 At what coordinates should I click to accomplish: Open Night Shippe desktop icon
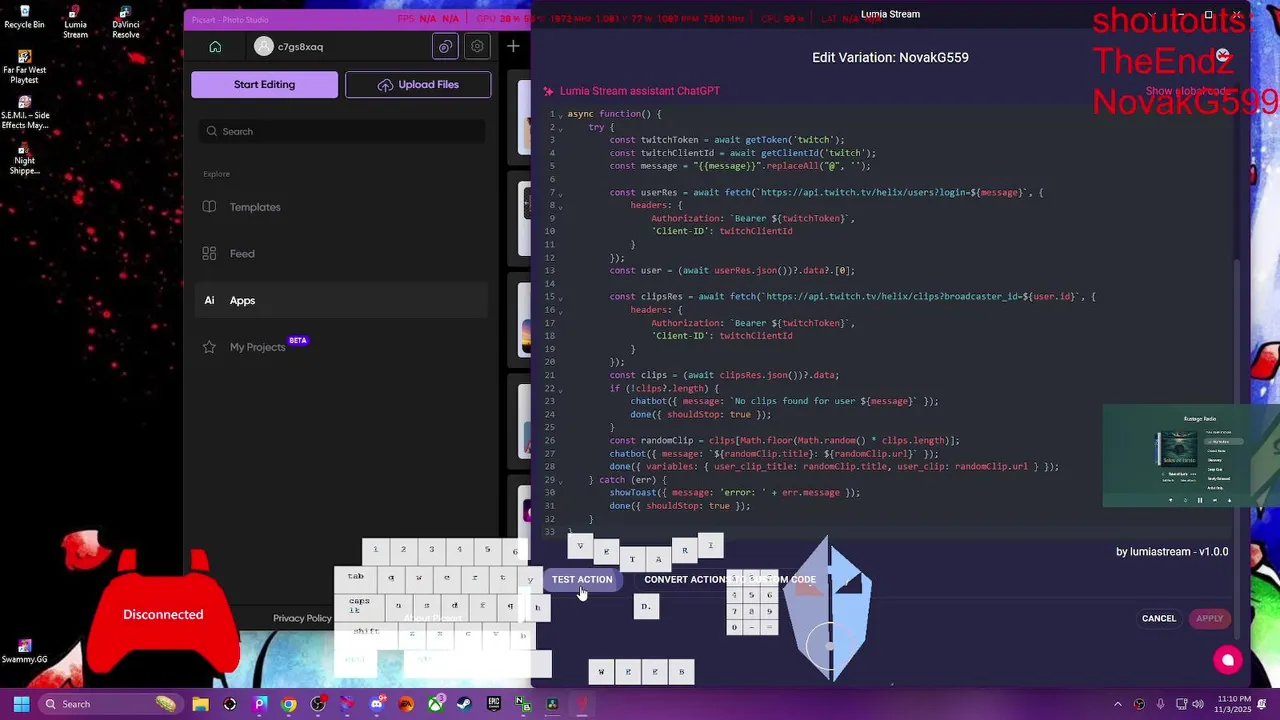point(24,158)
